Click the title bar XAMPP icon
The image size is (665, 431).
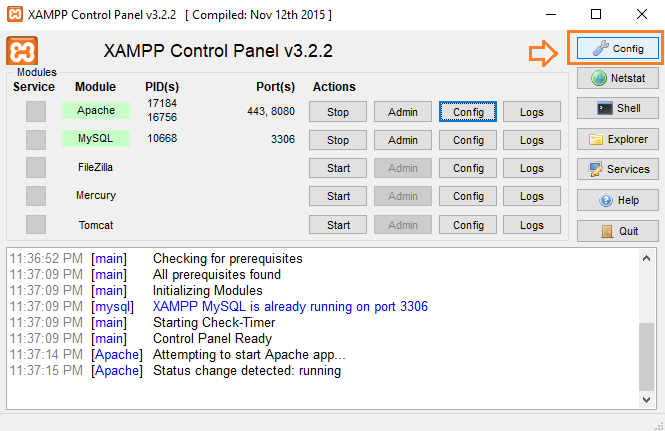(15, 14)
